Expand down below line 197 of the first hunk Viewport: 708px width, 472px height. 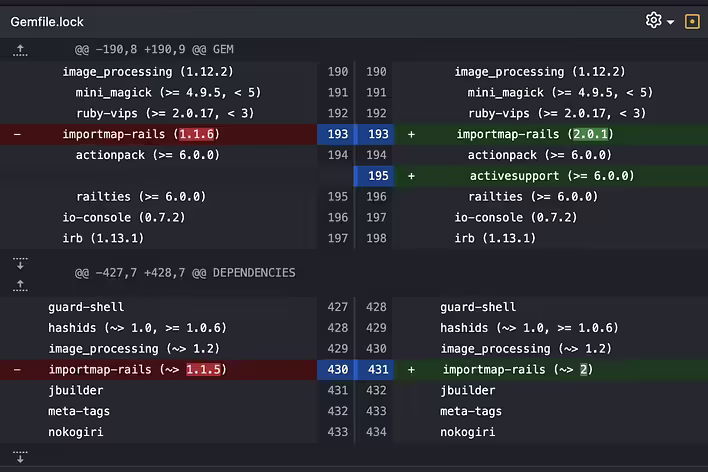(x=21, y=263)
